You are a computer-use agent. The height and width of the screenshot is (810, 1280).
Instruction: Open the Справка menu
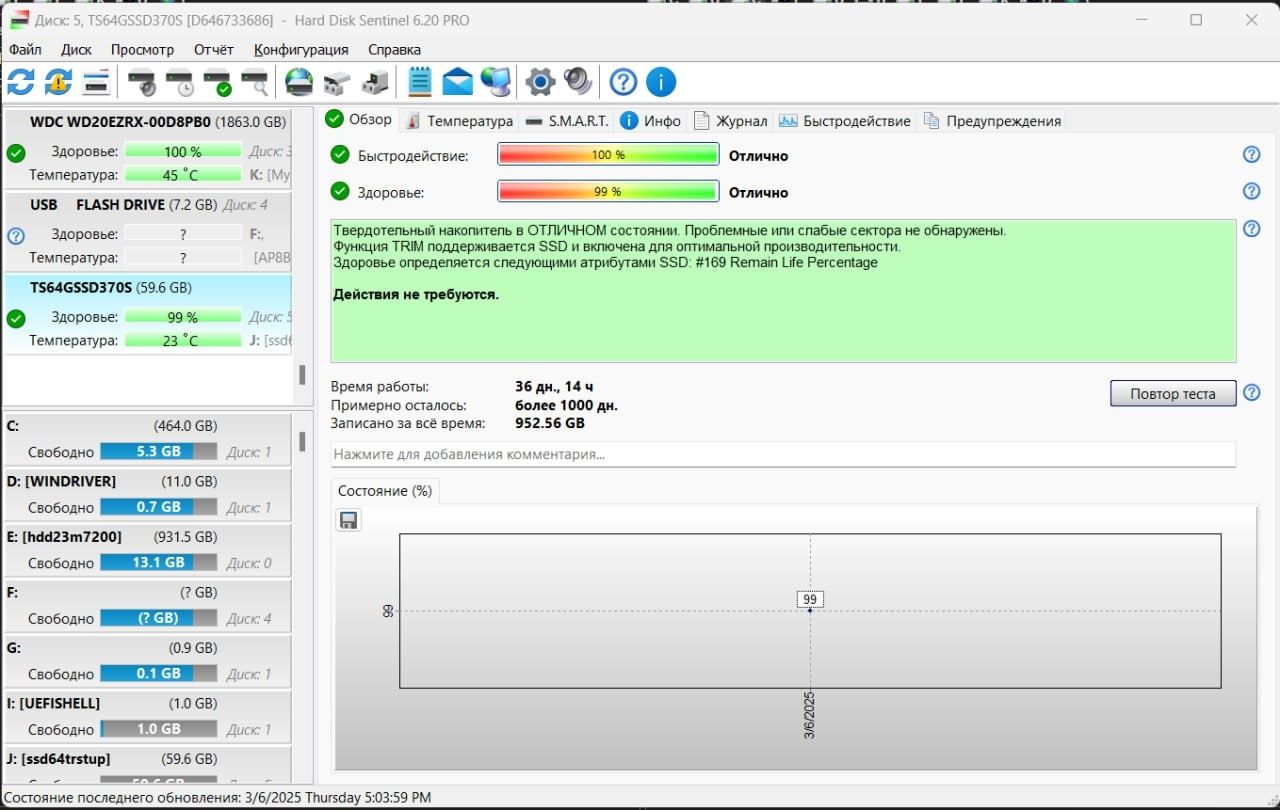click(x=394, y=49)
